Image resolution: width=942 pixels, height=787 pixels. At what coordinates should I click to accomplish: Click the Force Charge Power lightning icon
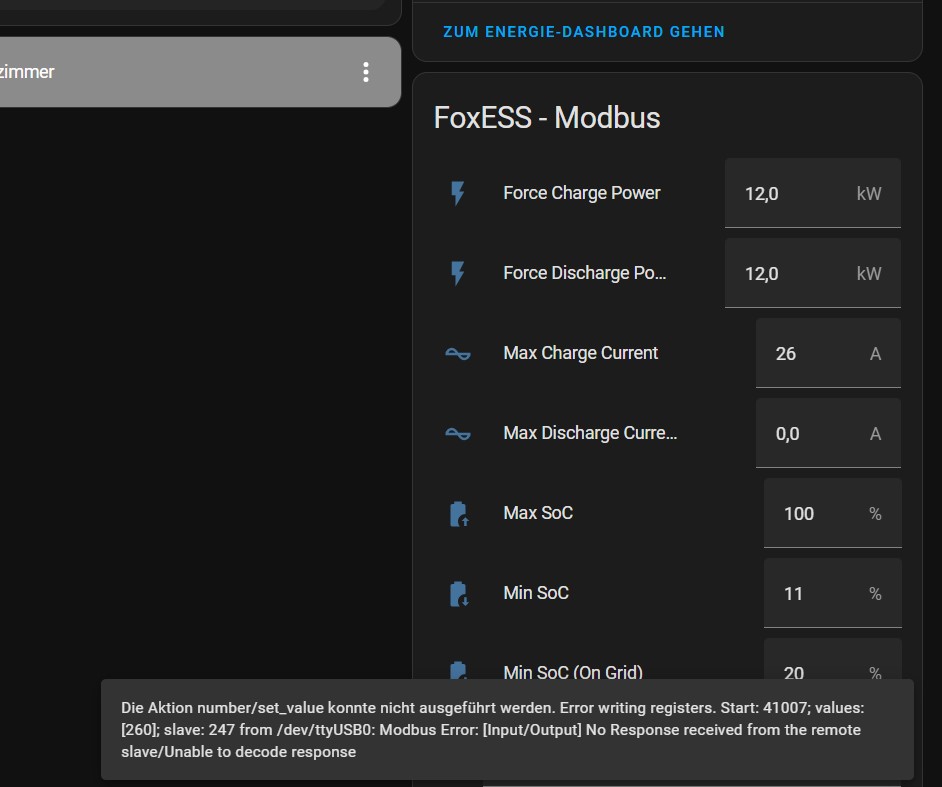[x=458, y=193]
